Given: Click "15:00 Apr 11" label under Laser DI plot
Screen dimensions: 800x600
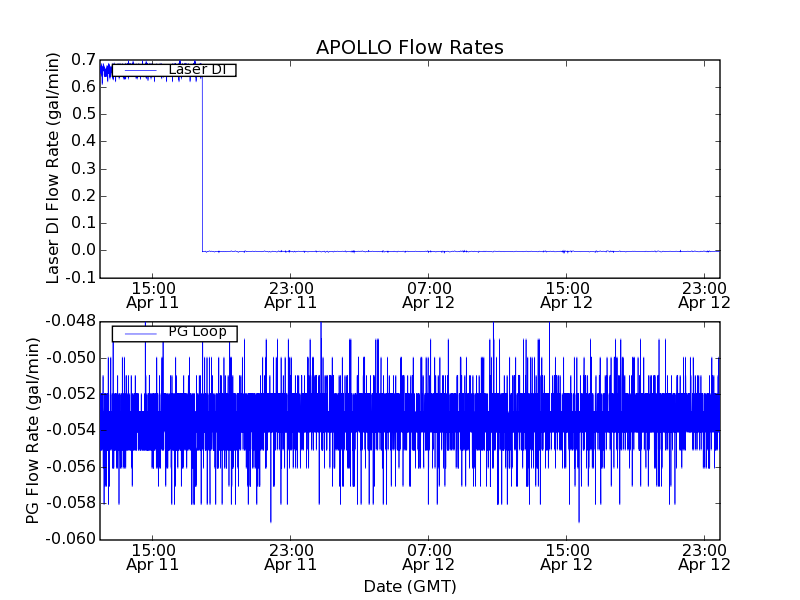Looking at the screenshot, I should coord(153,296).
